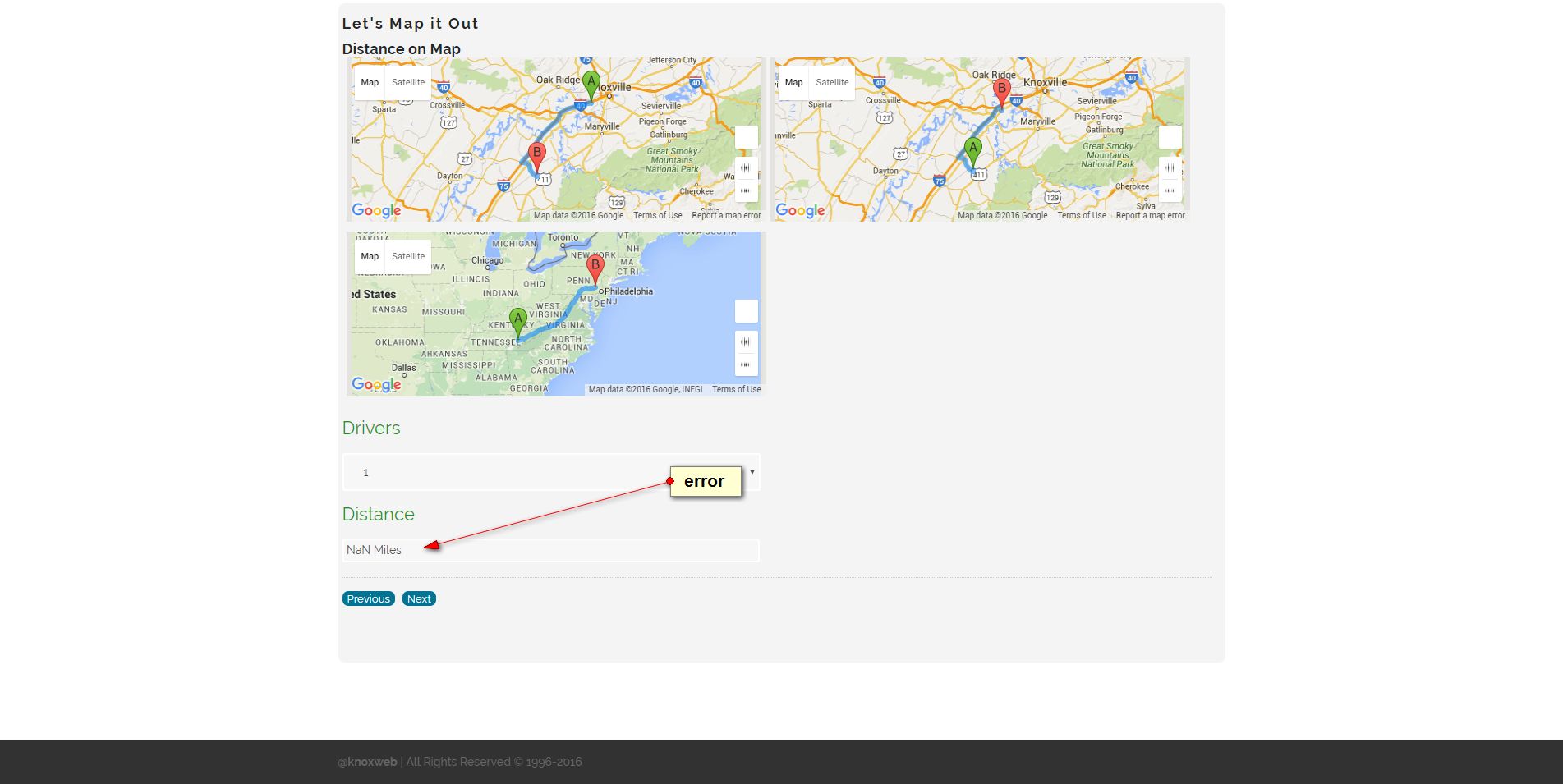Viewport: 1563px width, 784px height.
Task: Zoom out on the map with B near Knoxville
Action: point(1170,190)
